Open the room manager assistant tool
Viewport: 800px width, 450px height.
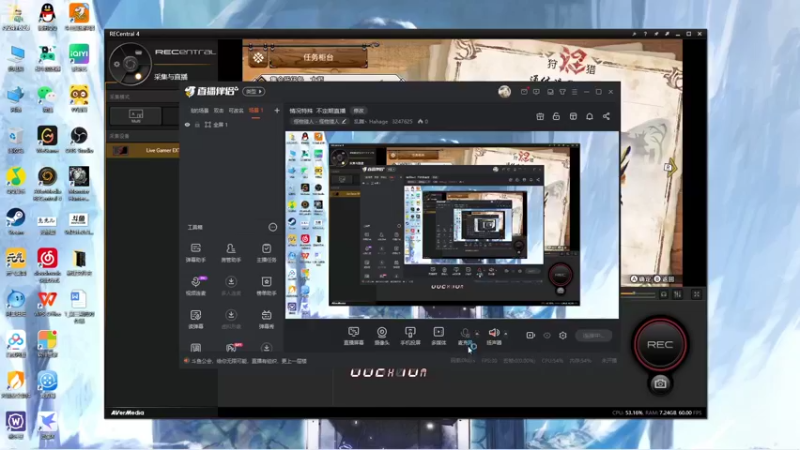point(231,253)
